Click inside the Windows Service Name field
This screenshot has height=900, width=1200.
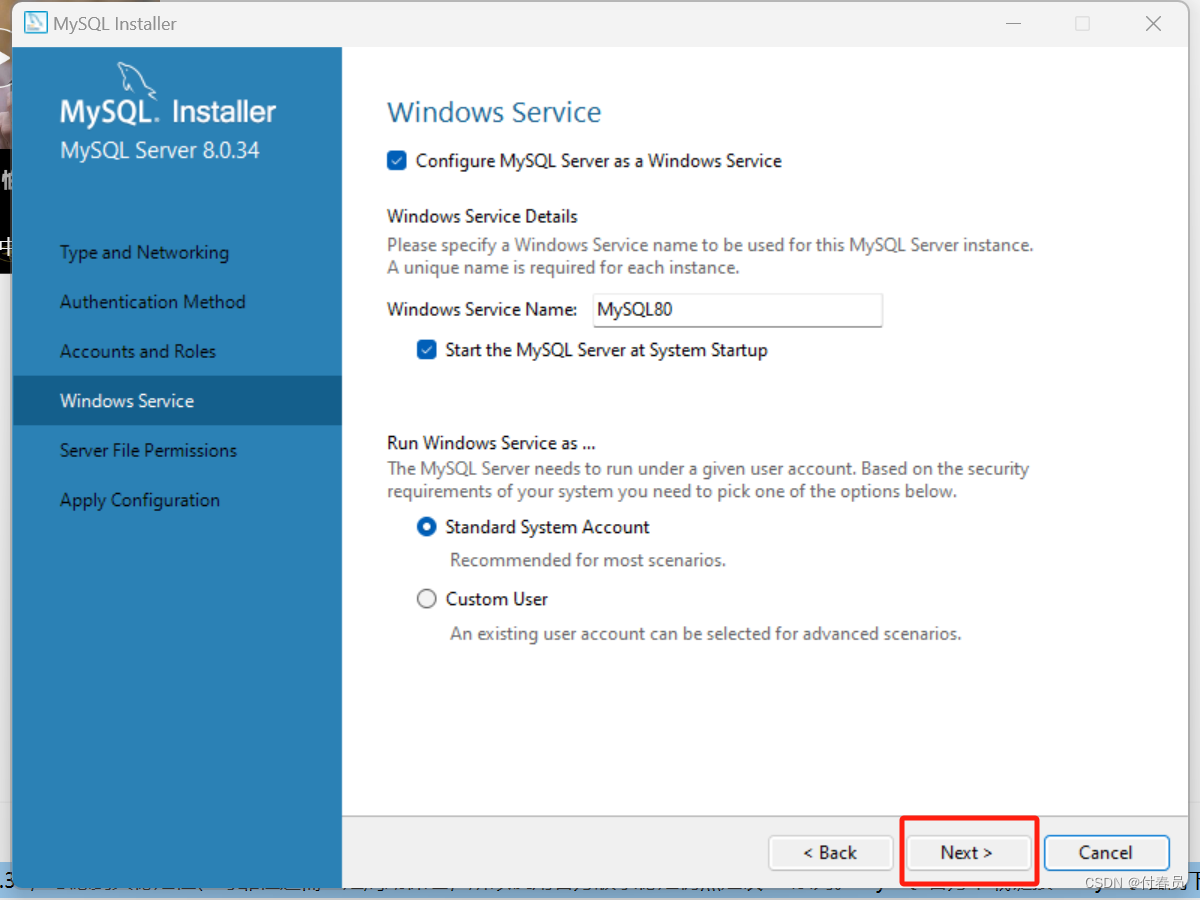[737, 310]
